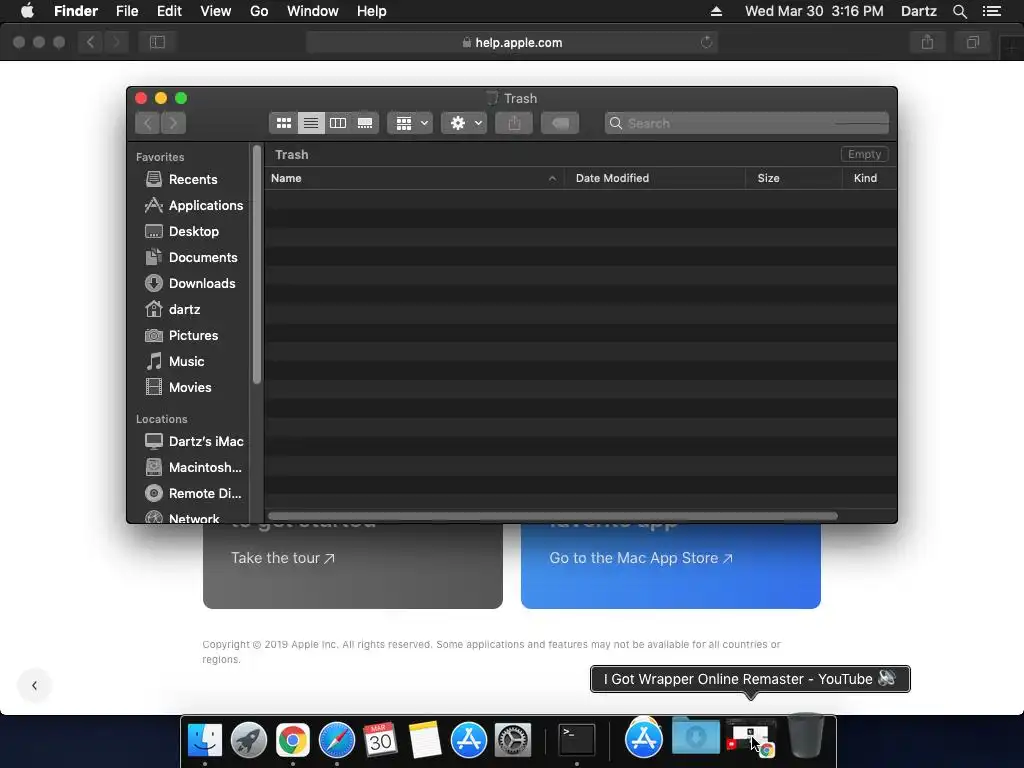This screenshot has height=768, width=1024.
Task: Click the Empty trash button
Action: (864, 154)
